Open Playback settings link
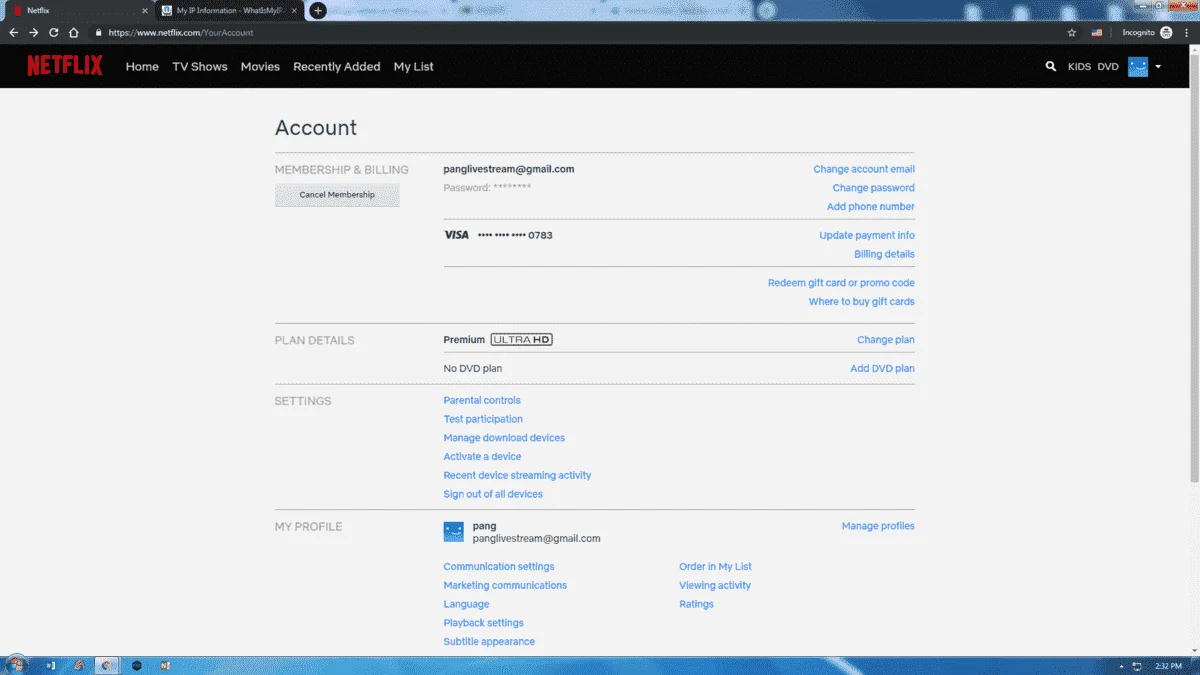Screen dimensions: 1200x675 484,623
